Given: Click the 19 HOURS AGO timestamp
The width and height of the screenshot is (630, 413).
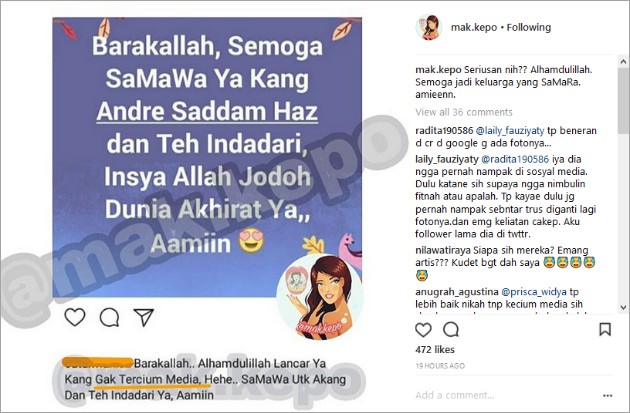Looking at the screenshot, I should click(440, 366).
